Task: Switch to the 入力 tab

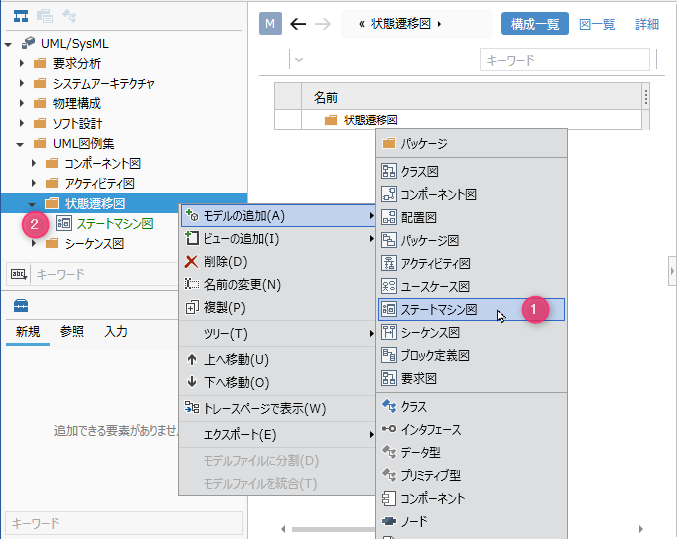Action: click(x=116, y=332)
